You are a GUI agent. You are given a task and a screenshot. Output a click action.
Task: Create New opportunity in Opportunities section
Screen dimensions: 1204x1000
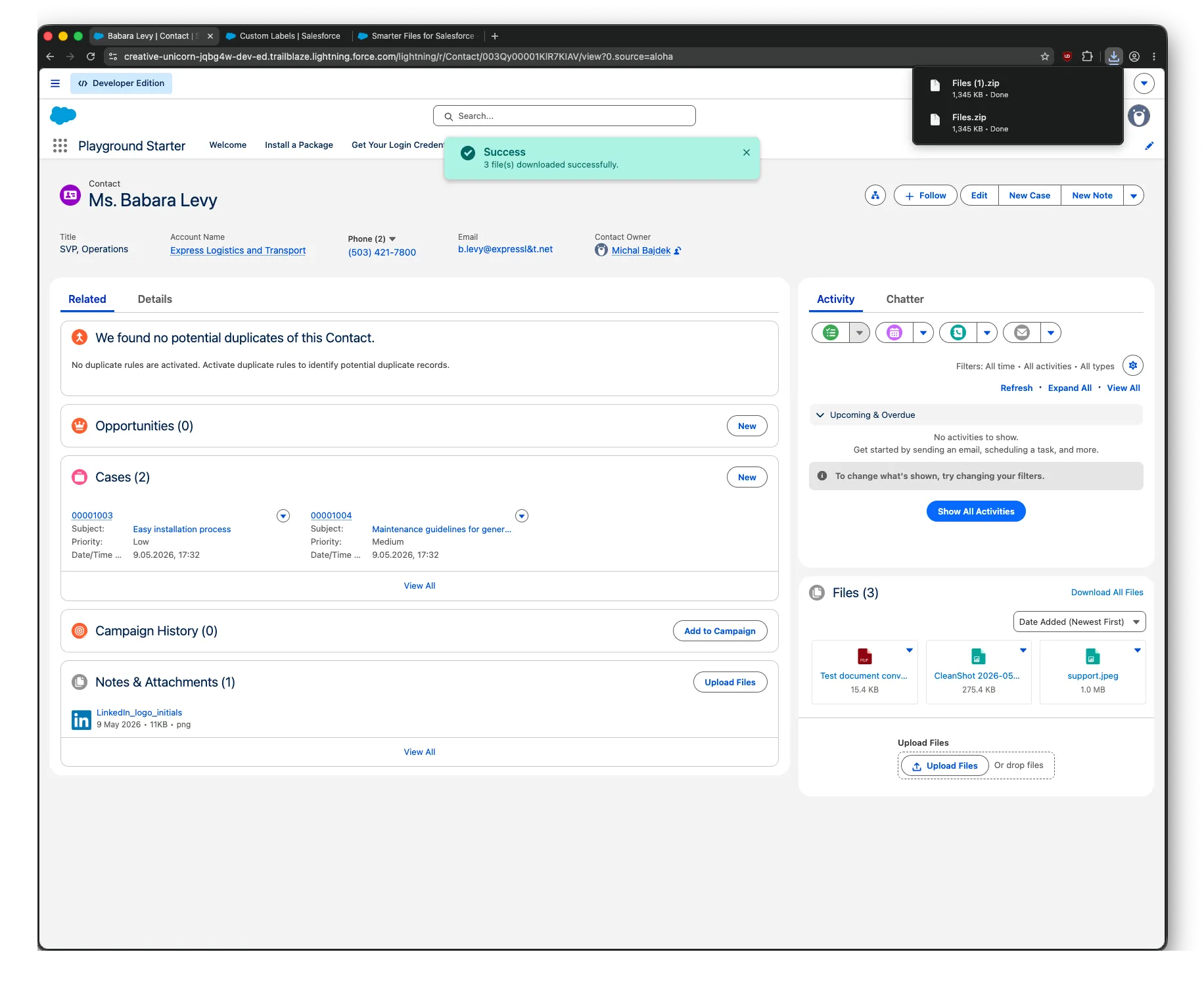pos(747,426)
